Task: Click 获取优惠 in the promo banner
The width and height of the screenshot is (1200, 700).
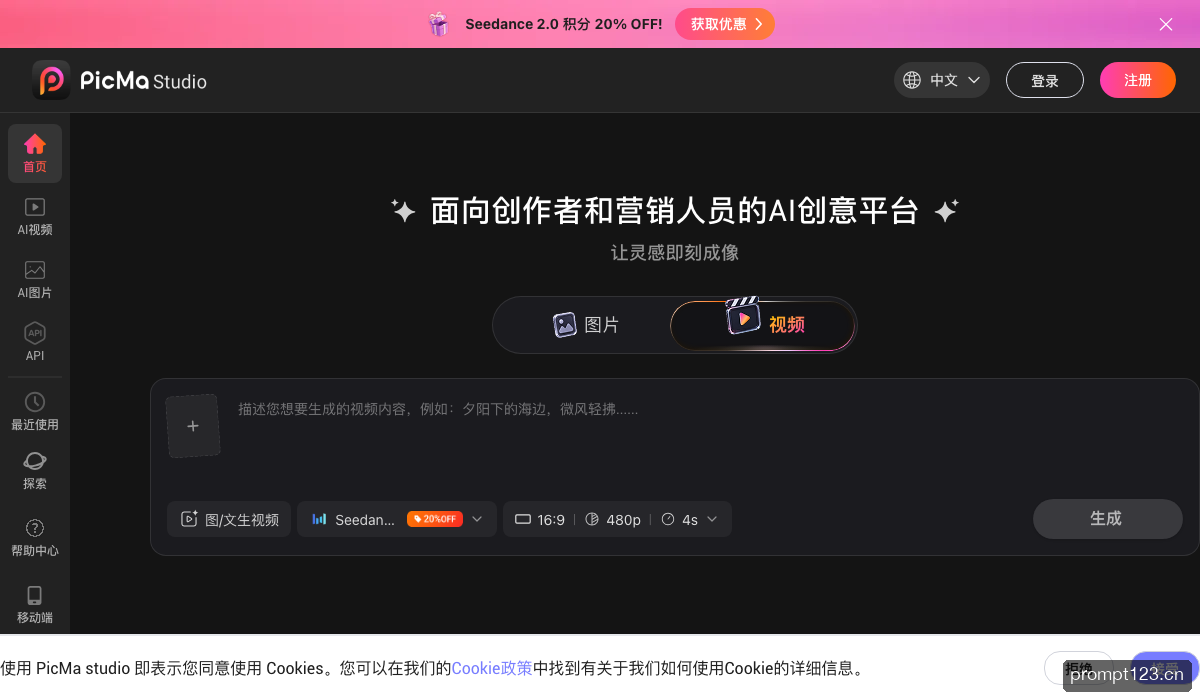Action: (725, 24)
